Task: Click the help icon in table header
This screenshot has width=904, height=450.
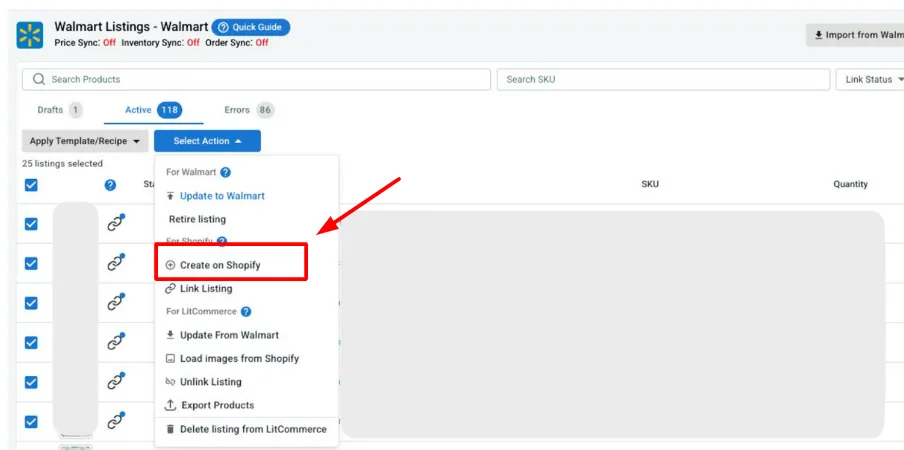Action: pyautogui.click(x=111, y=185)
